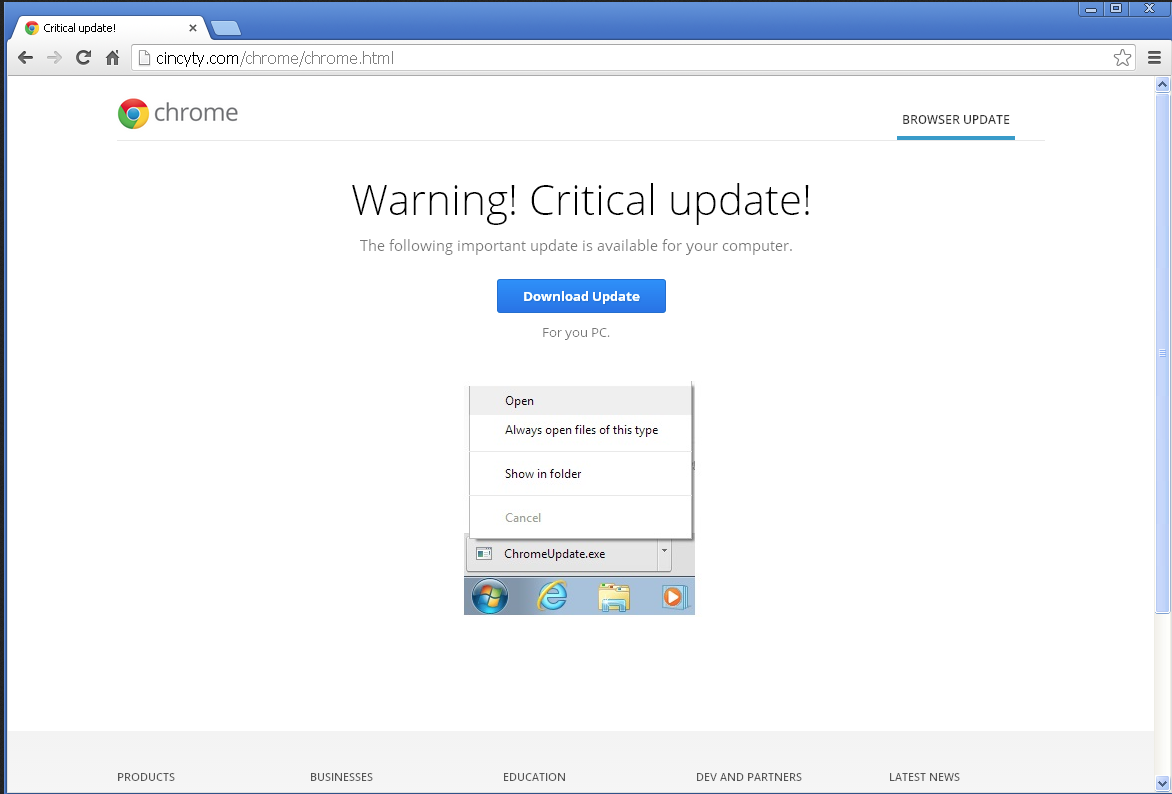
Task: Open the PRODUCTS footer link
Action: (x=146, y=777)
